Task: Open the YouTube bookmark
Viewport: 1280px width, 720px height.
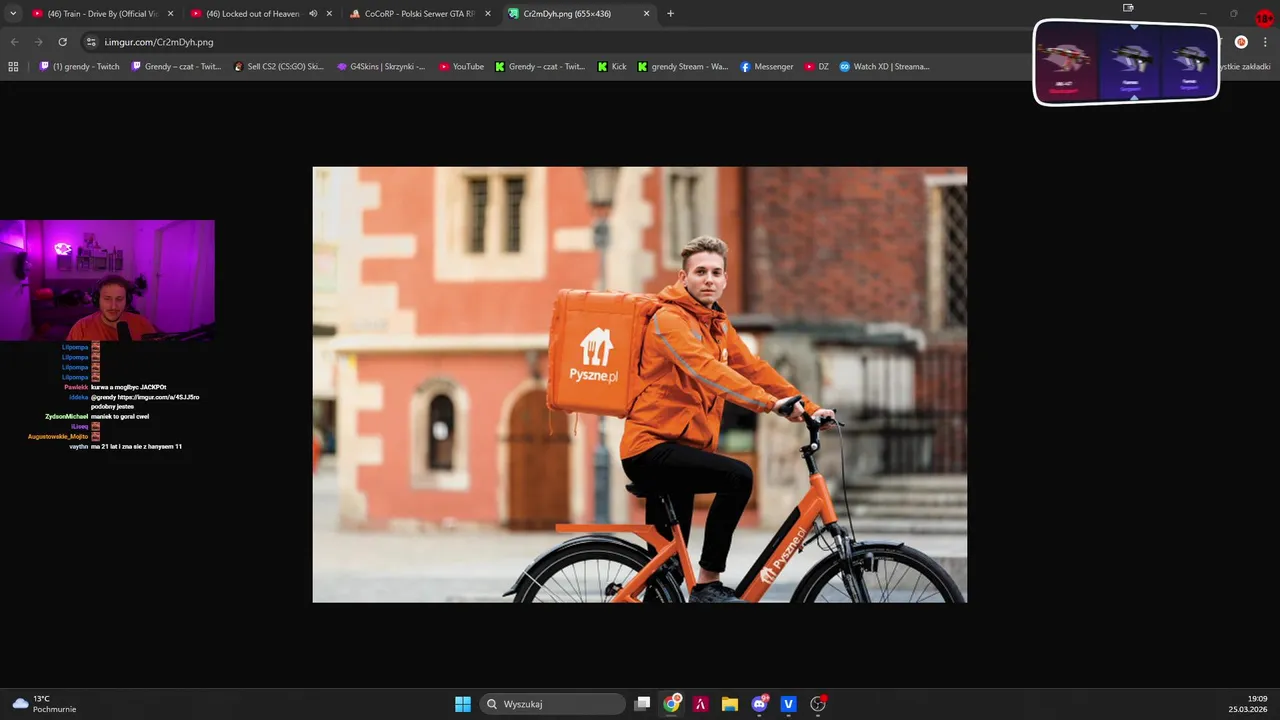Action: click(x=461, y=67)
